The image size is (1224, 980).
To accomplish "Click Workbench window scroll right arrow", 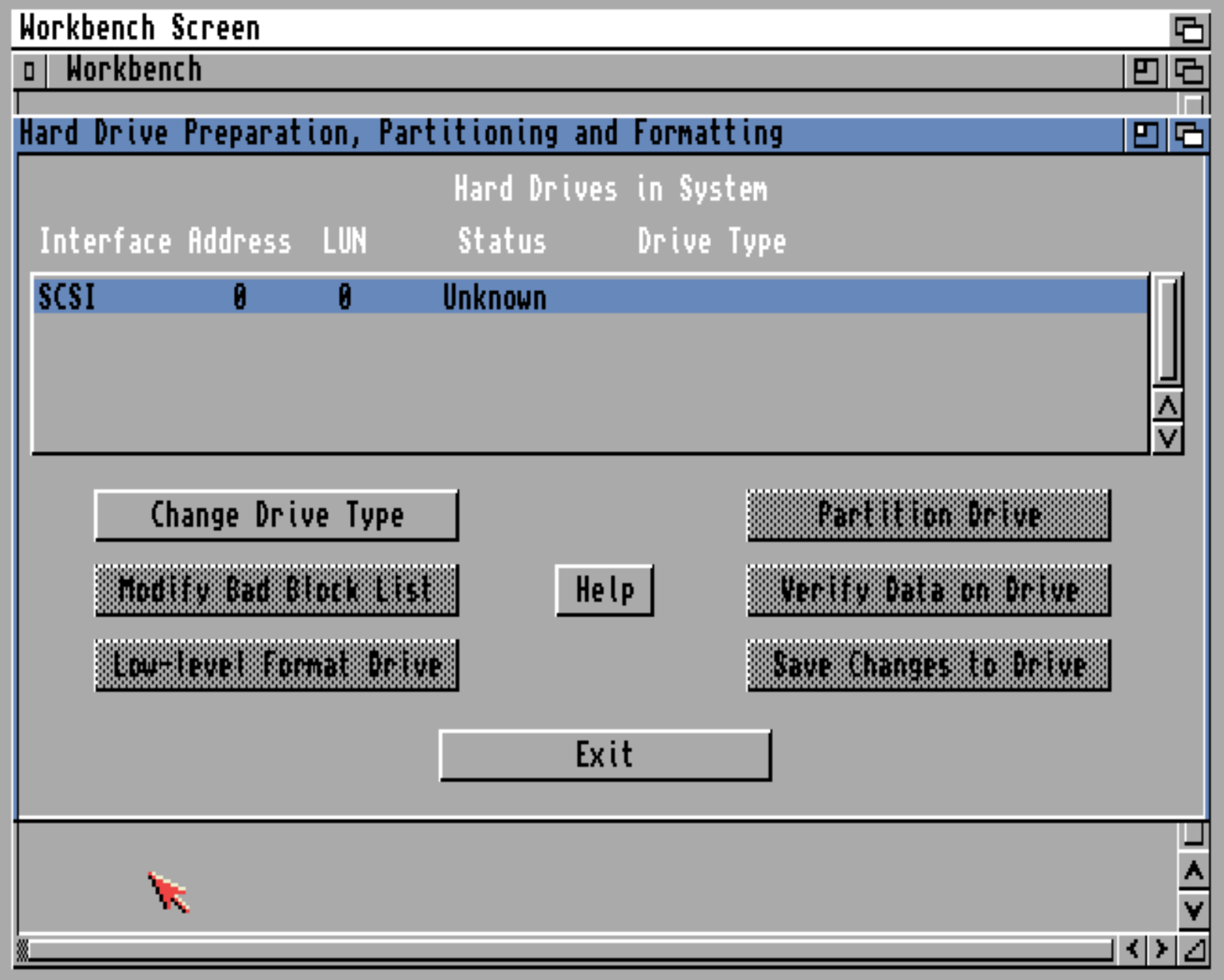I will point(1161,949).
